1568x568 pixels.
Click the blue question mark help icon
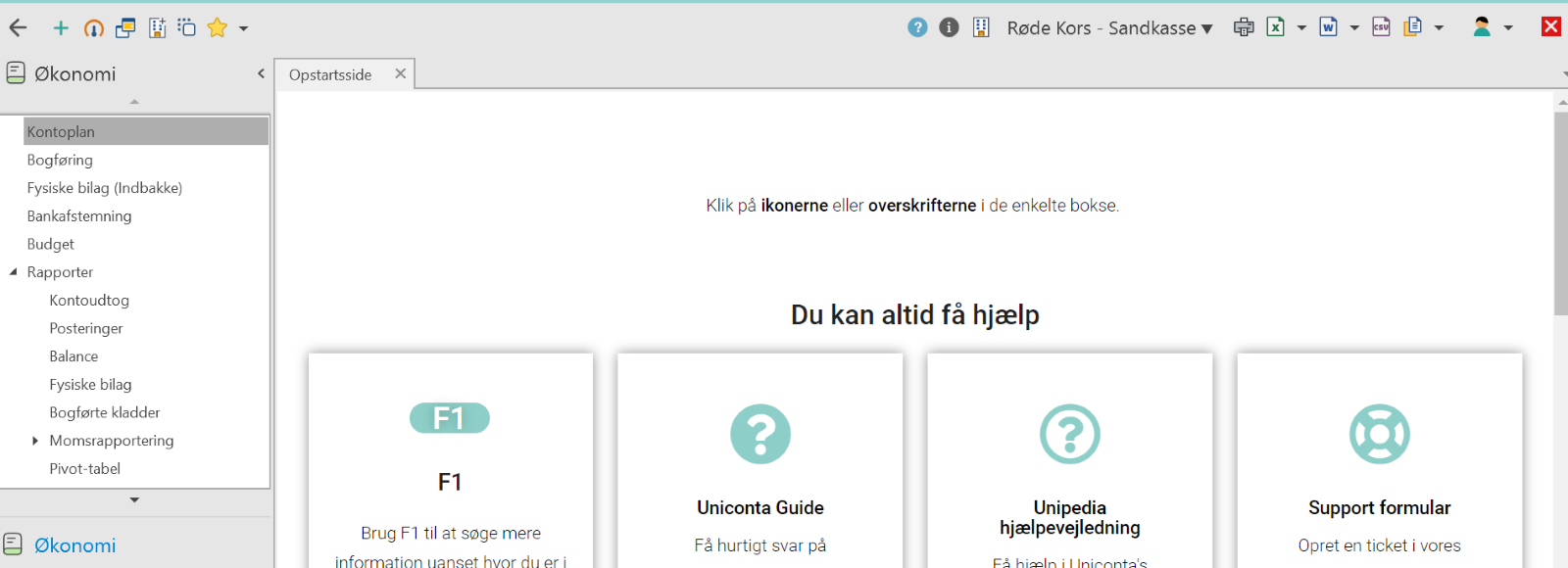917,27
